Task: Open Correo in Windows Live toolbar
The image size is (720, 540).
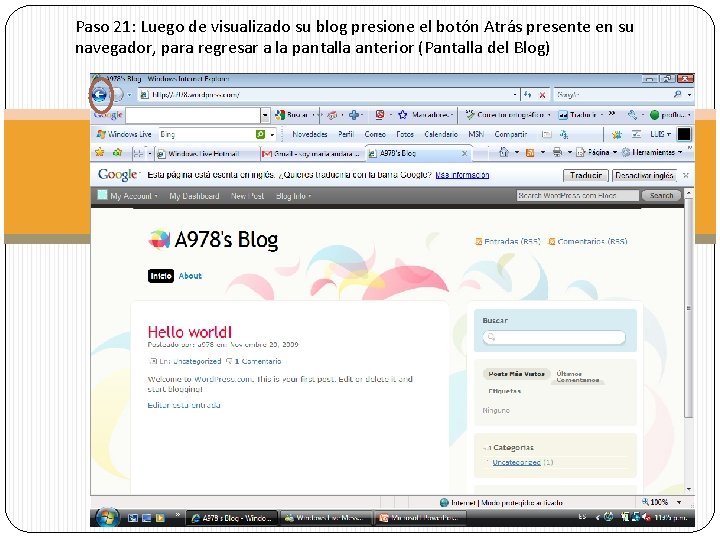Action: [x=375, y=134]
